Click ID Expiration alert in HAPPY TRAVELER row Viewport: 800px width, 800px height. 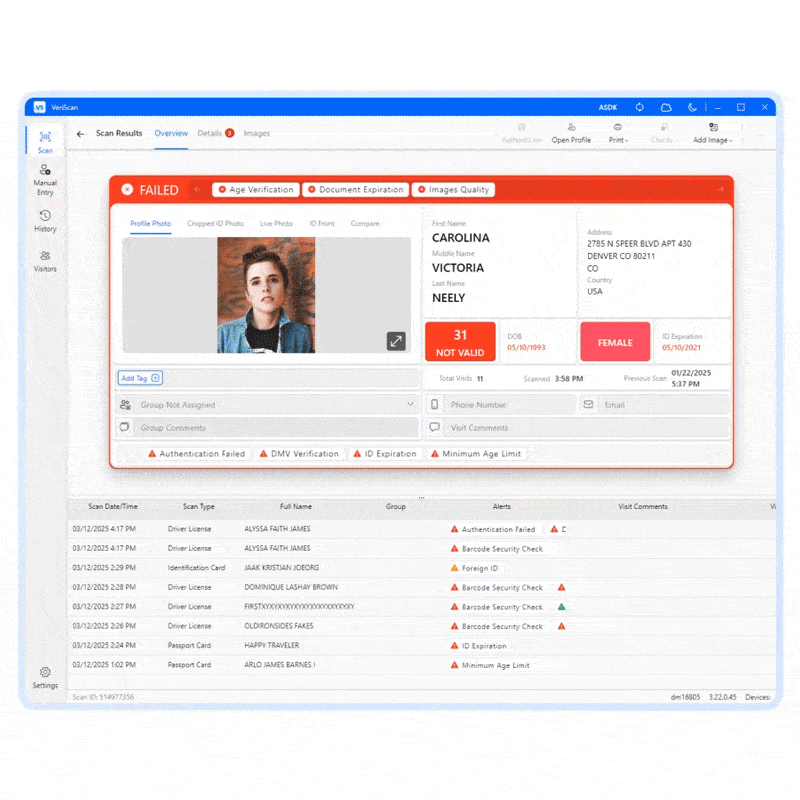point(479,646)
